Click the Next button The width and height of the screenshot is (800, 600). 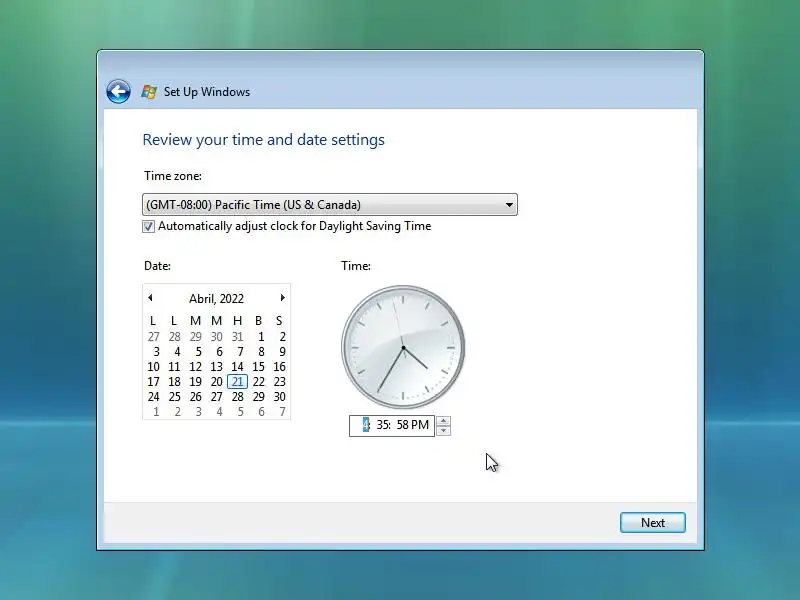(653, 523)
